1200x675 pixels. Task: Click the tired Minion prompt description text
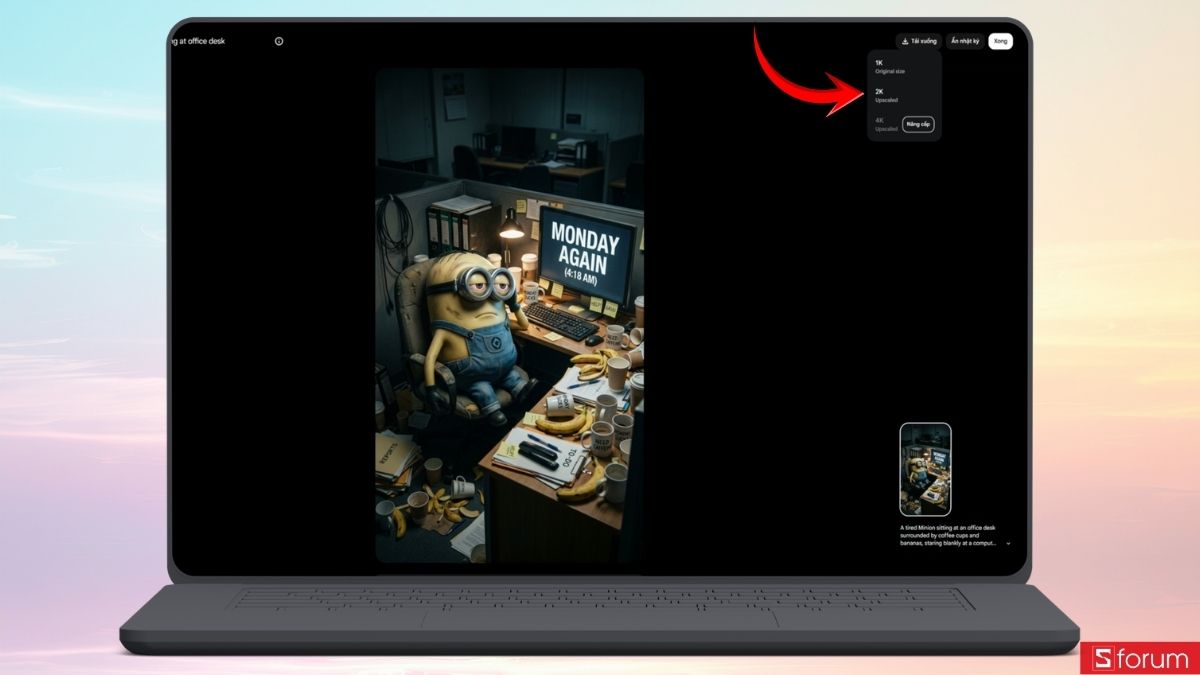[947, 535]
